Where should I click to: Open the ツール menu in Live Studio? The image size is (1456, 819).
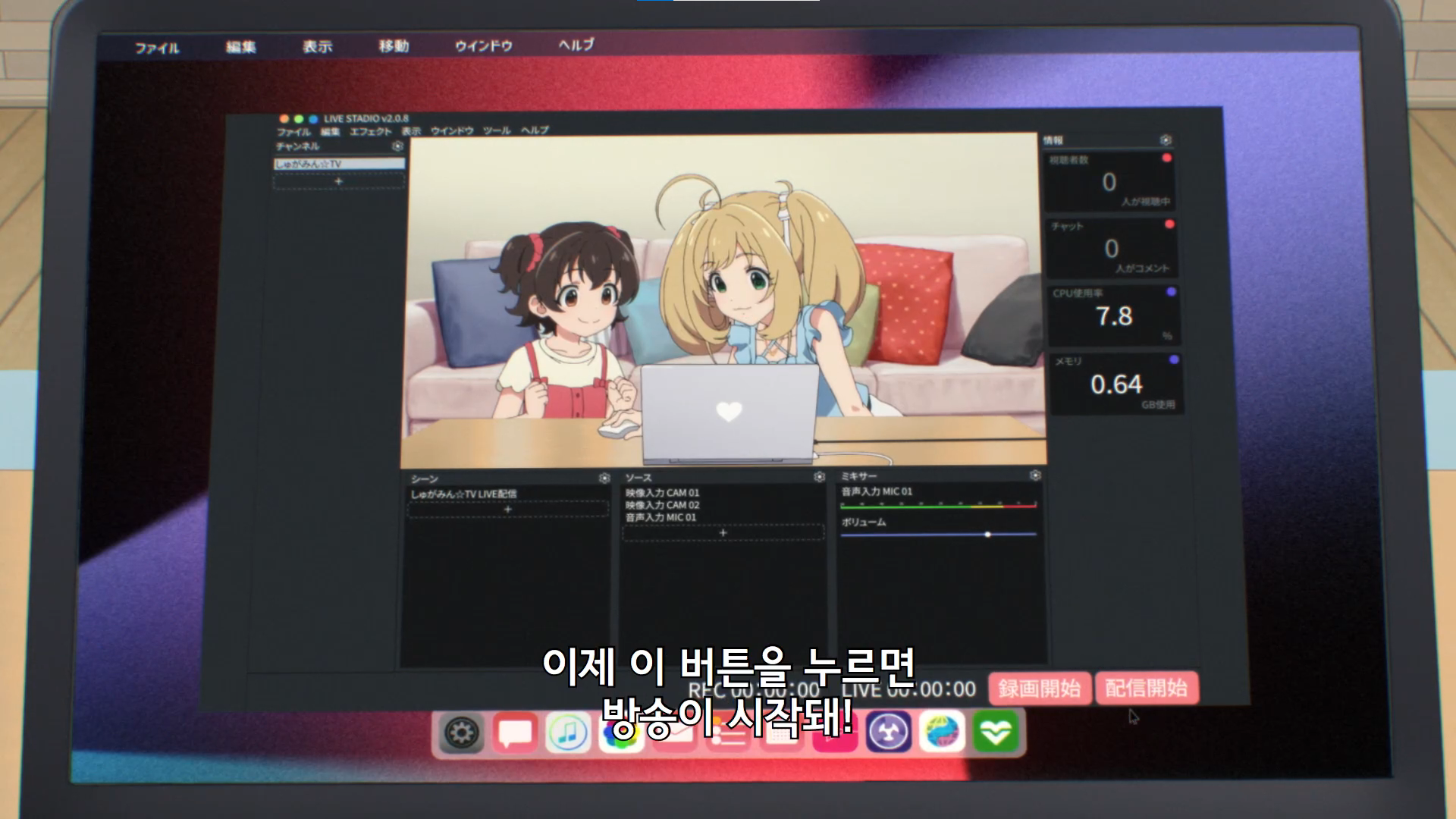coord(497,131)
